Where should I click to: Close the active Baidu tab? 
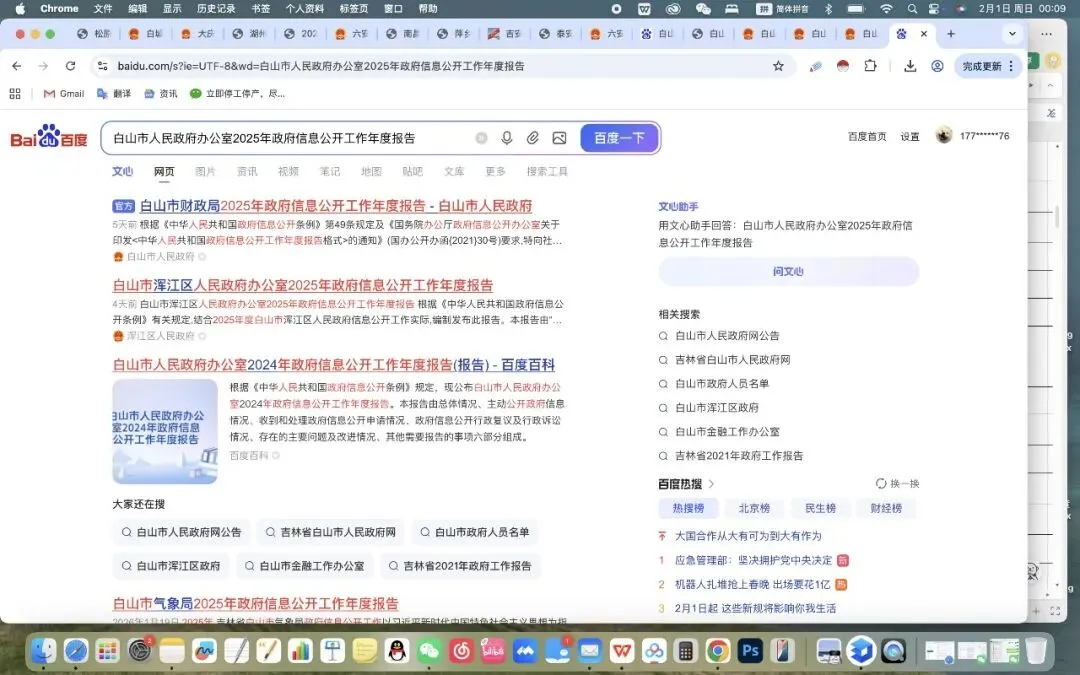click(x=924, y=34)
